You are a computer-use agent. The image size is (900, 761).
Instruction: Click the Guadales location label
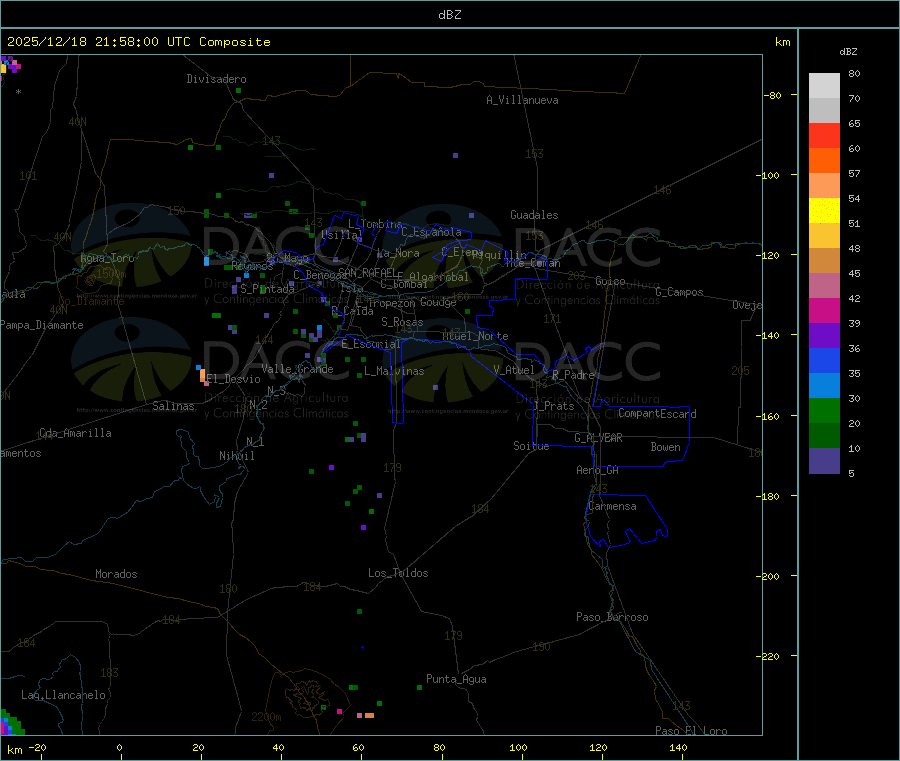(x=534, y=215)
